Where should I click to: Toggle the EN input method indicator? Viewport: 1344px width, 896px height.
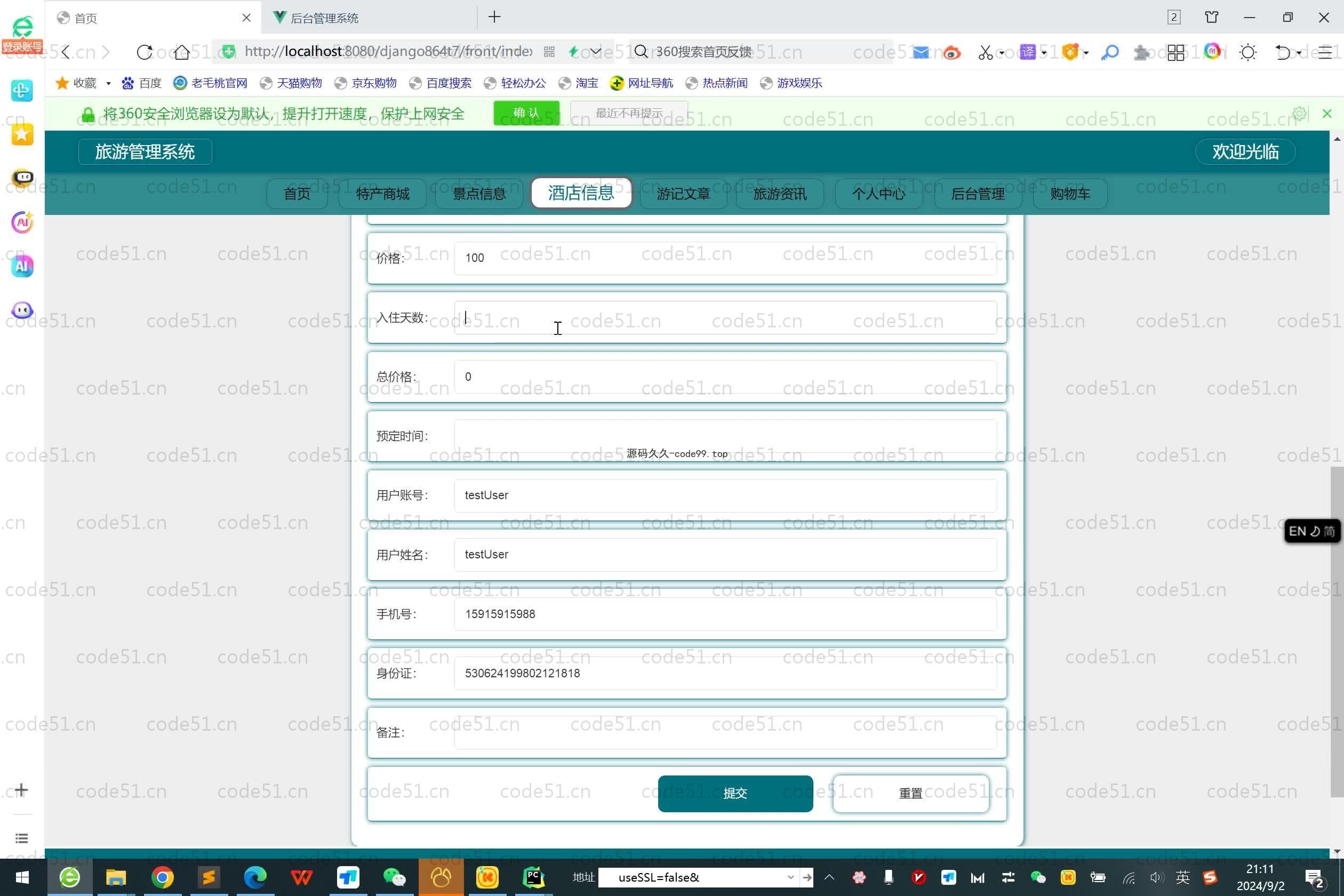tap(1312, 531)
